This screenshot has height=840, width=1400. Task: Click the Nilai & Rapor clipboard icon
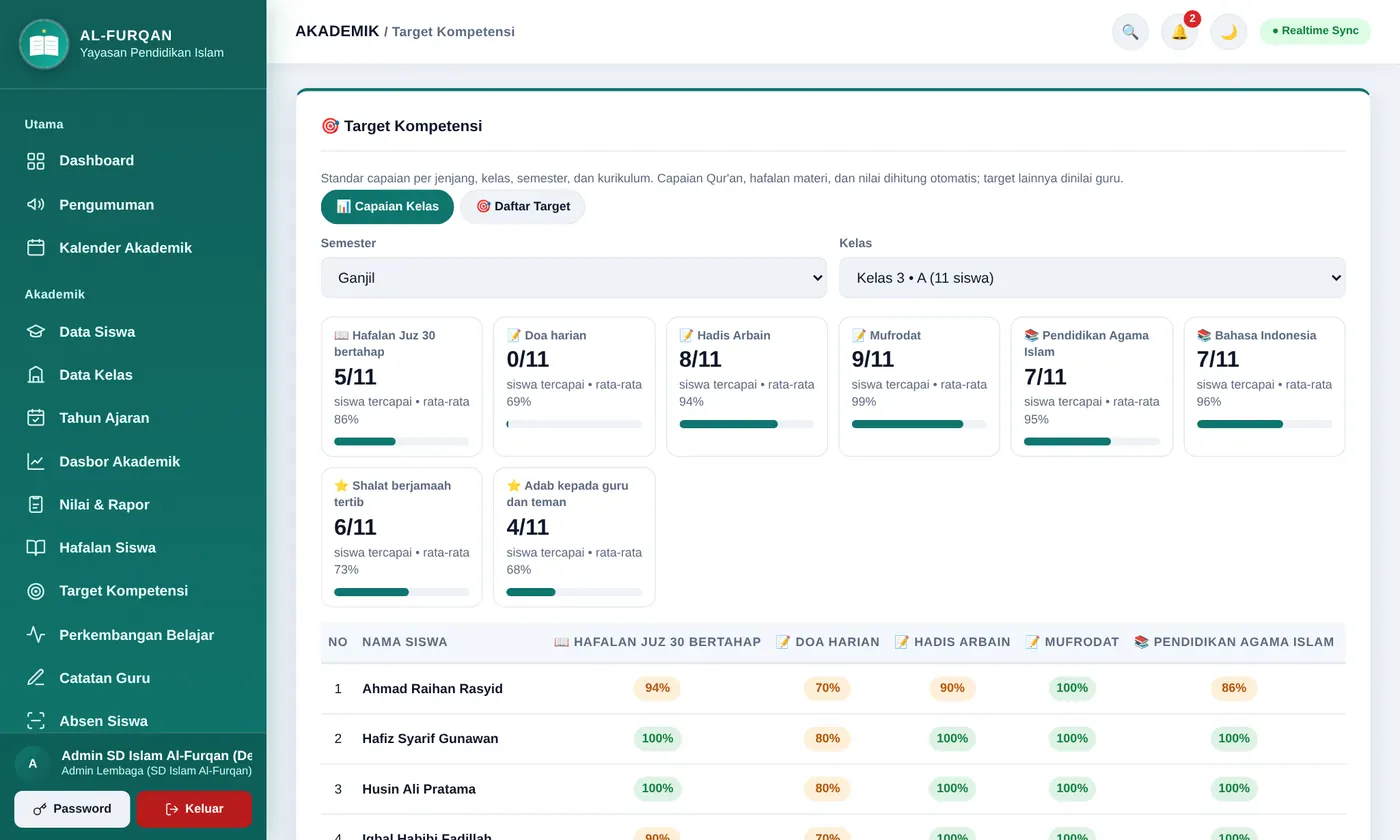(36, 505)
